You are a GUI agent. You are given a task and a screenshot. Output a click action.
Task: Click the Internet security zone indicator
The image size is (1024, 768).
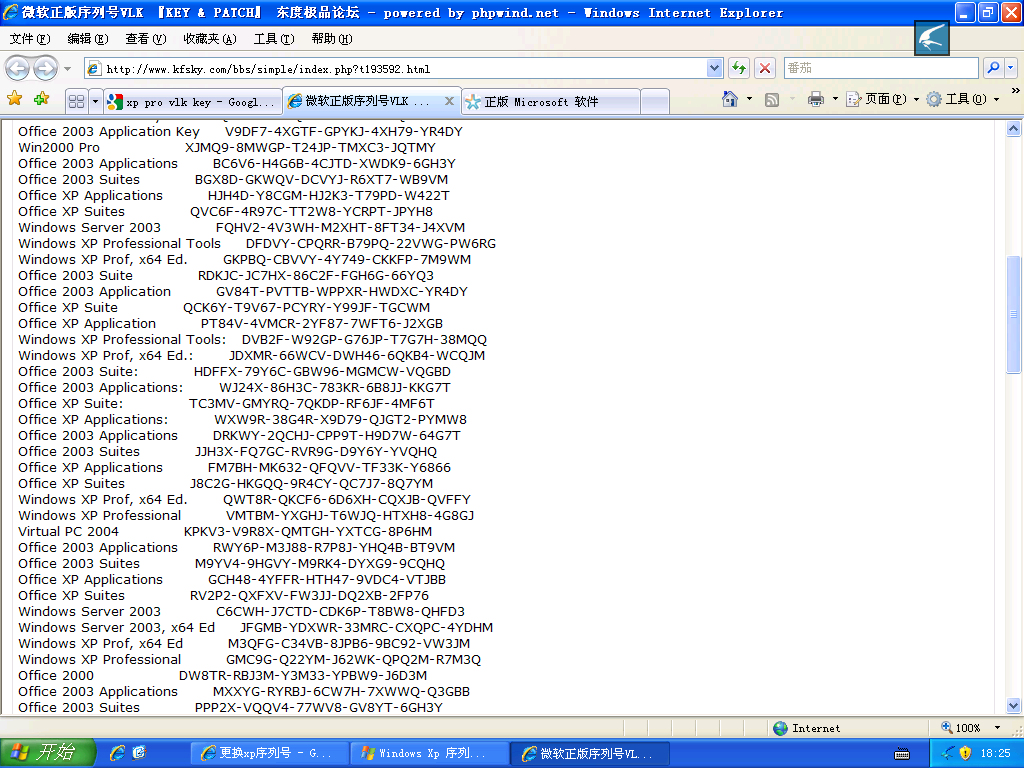[x=807, y=728]
